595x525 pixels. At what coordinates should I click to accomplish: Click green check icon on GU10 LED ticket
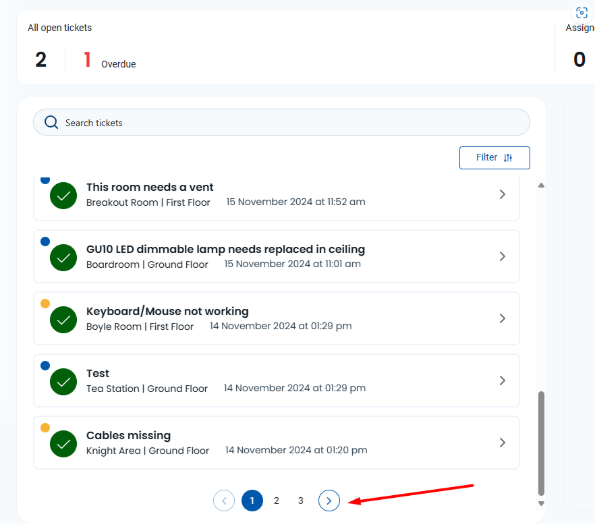point(63,258)
